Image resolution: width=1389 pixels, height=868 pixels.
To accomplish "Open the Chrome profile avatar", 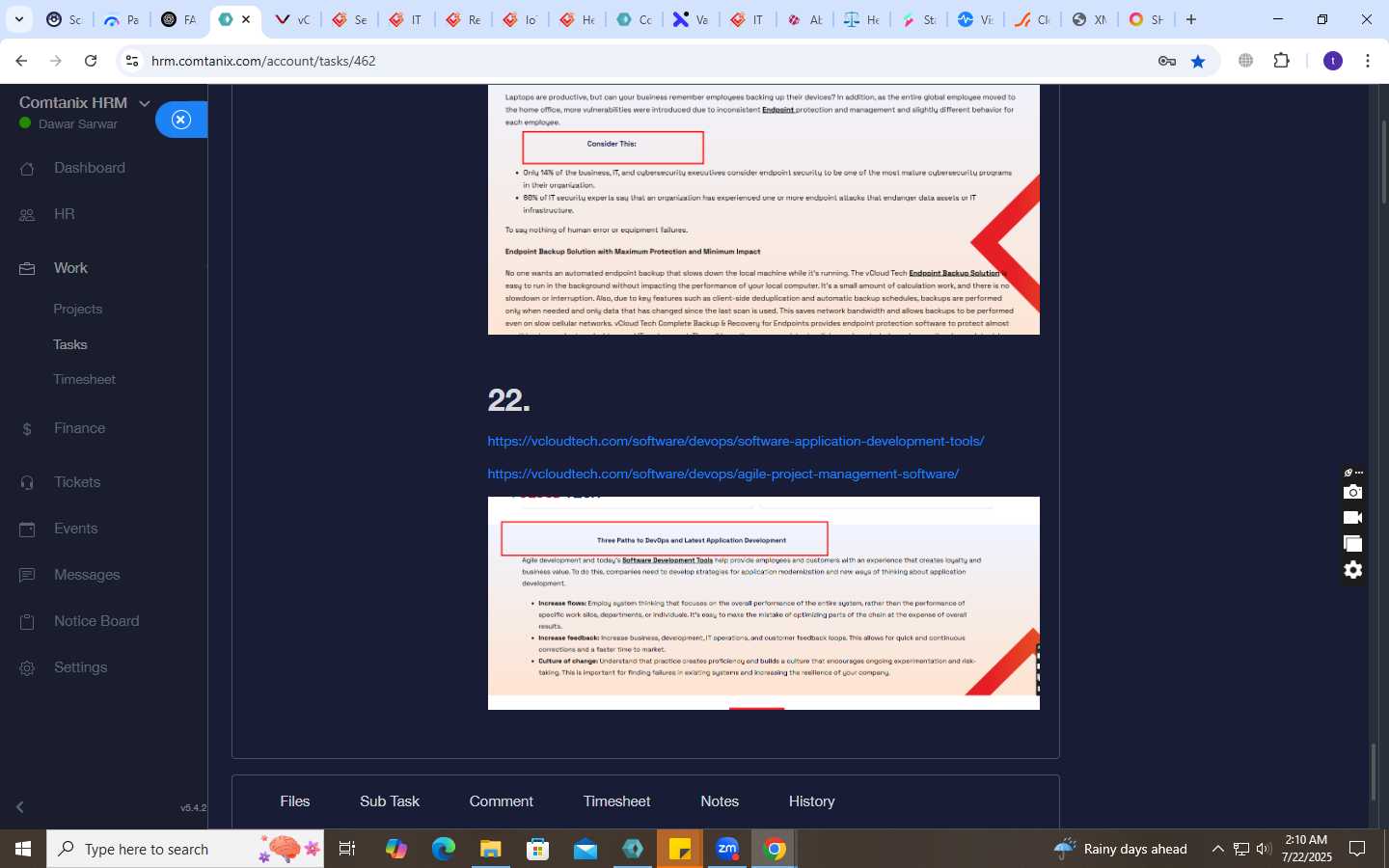I will coord(1333,61).
